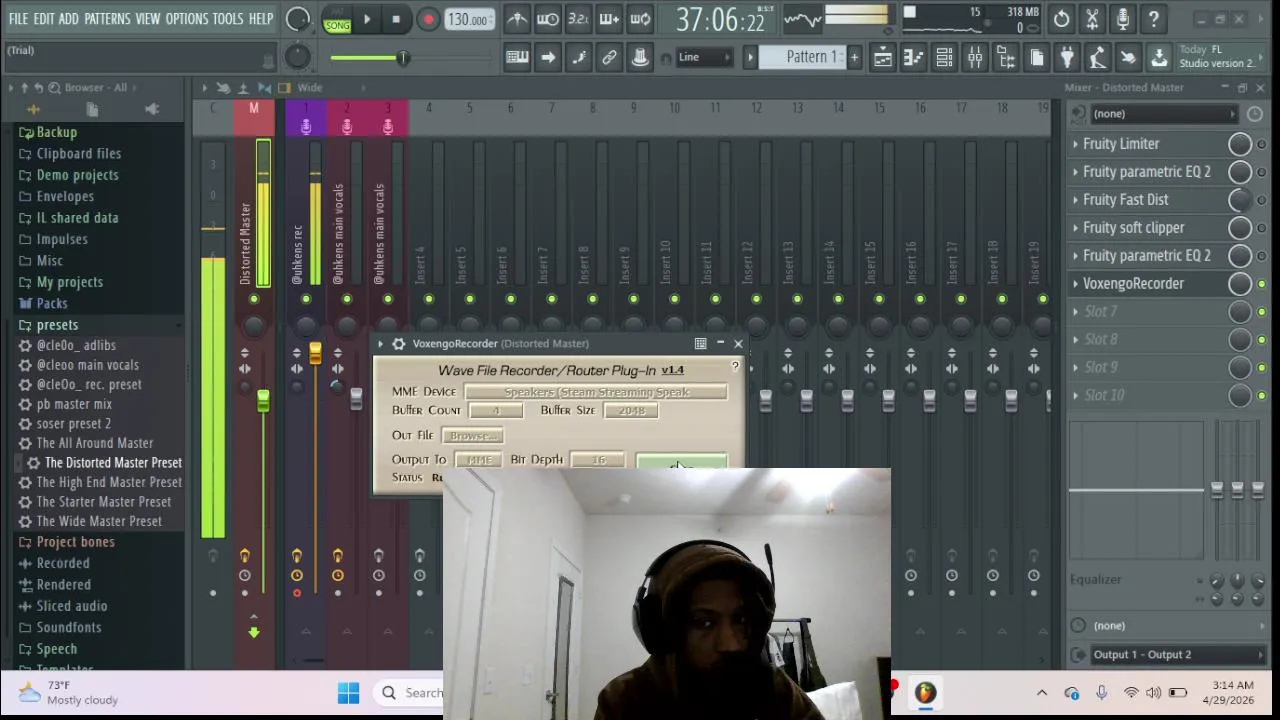1280x720 pixels.
Task: Toggle typing keyboard to piano icon
Action: (517, 57)
